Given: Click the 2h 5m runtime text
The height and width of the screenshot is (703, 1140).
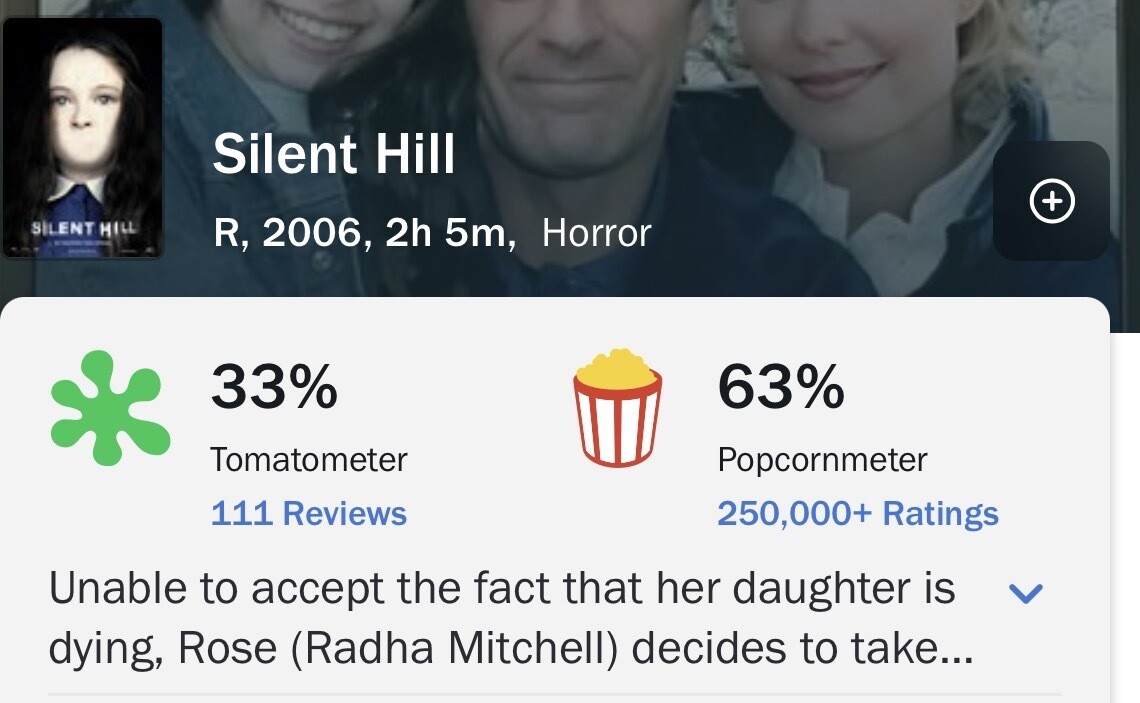Looking at the screenshot, I should click(x=446, y=233).
